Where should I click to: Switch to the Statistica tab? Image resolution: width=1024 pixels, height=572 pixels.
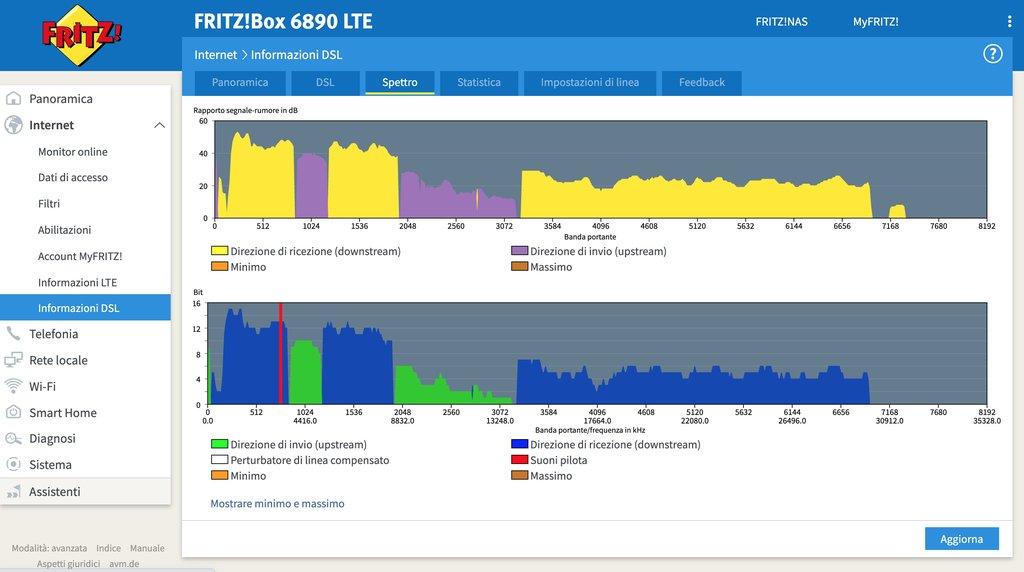[479, 82]
